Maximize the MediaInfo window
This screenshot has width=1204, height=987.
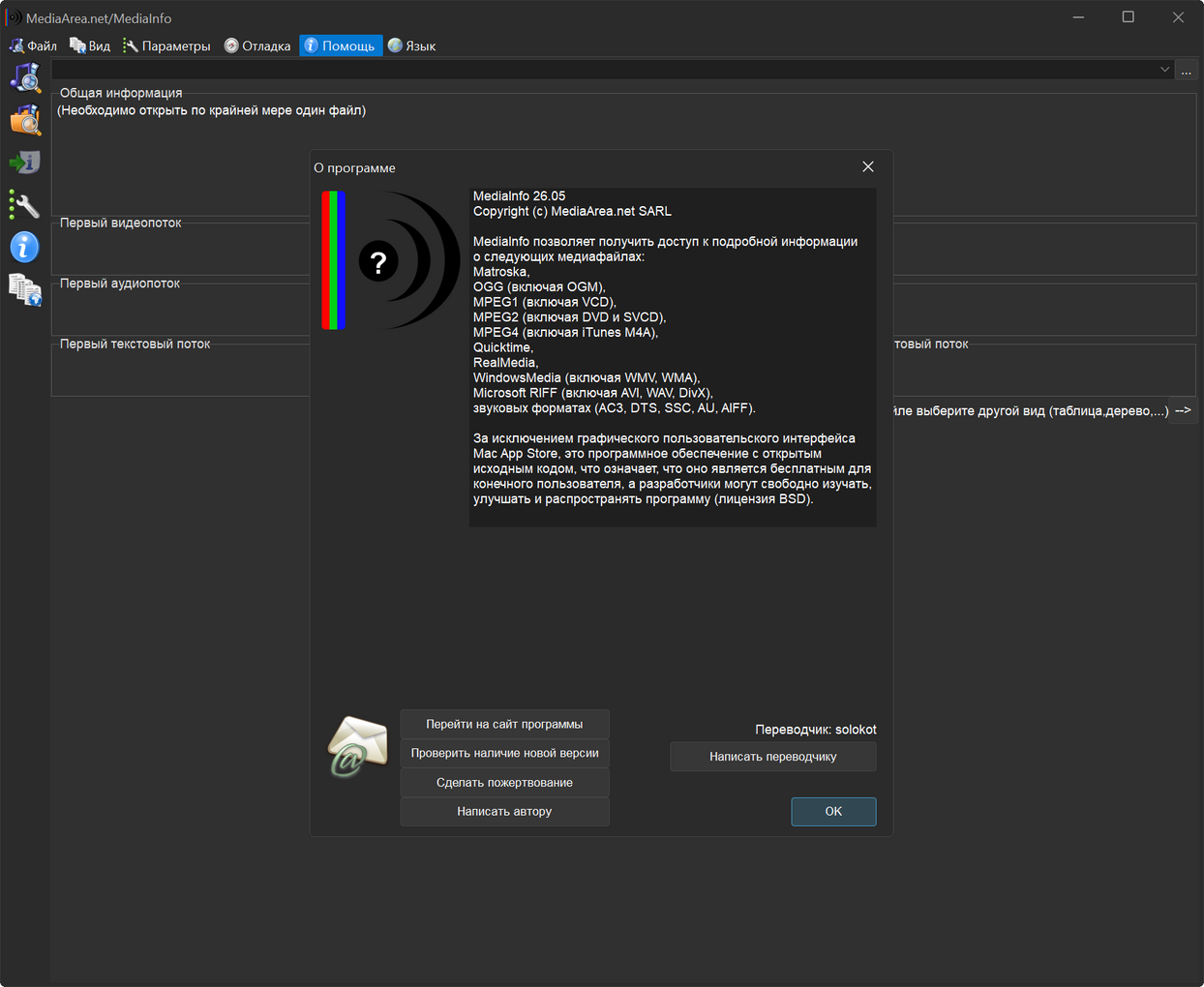pos(1129,17)
